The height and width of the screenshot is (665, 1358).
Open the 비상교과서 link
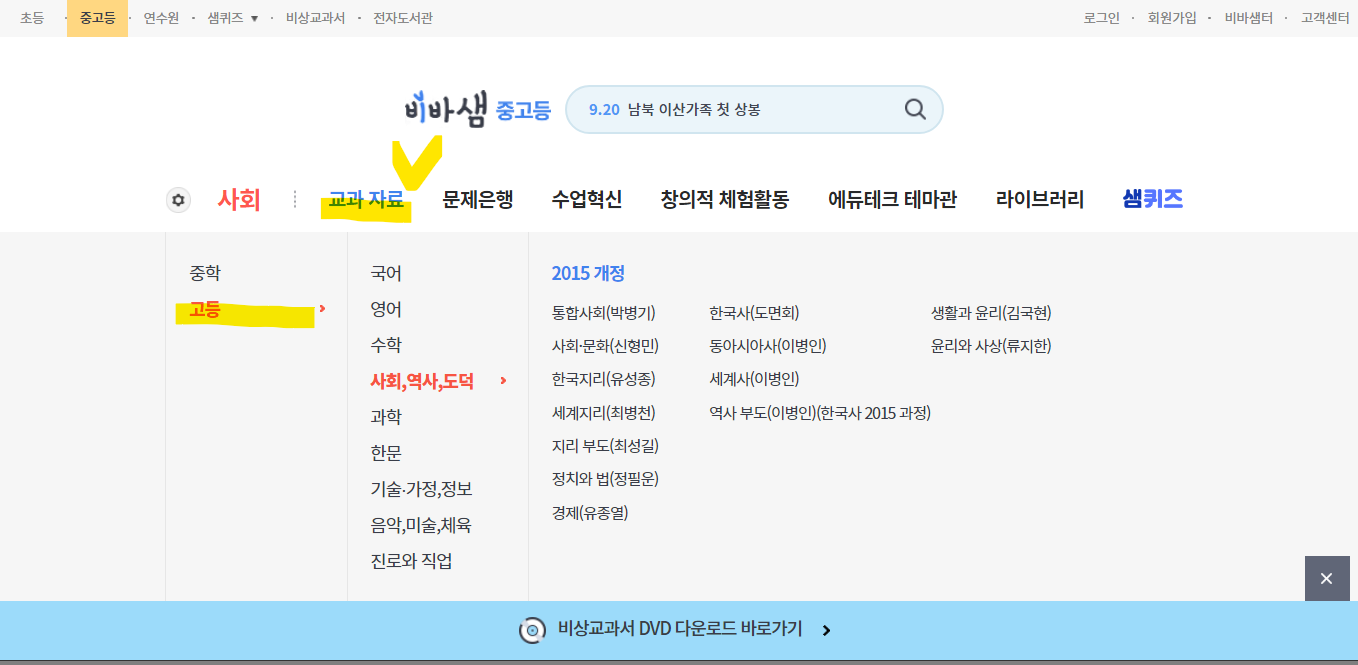[315, 18]
